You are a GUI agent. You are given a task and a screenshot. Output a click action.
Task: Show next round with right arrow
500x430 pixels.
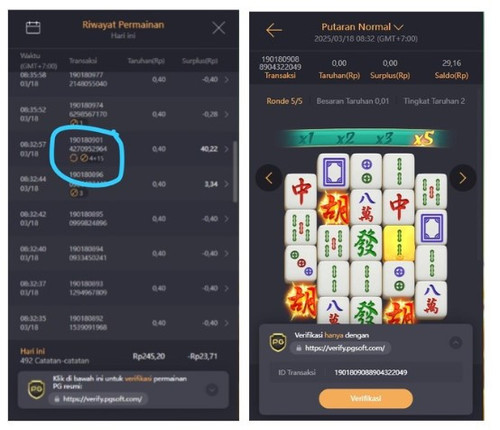click(x=463, y=178)
